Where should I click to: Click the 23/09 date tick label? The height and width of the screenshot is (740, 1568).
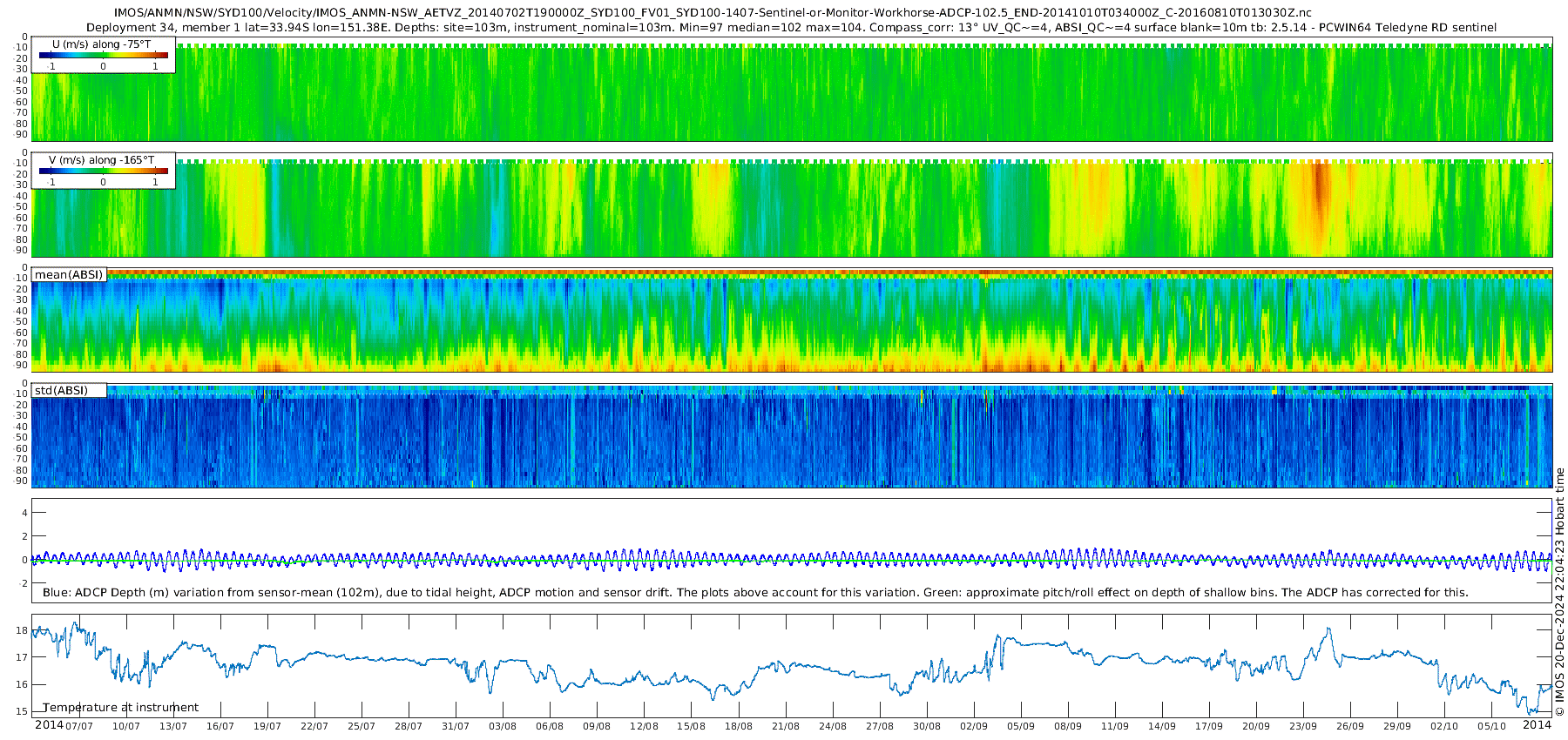point(1303,726)
